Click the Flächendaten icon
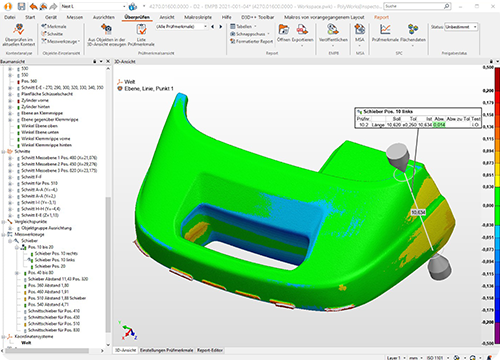 tap(413, 30)
